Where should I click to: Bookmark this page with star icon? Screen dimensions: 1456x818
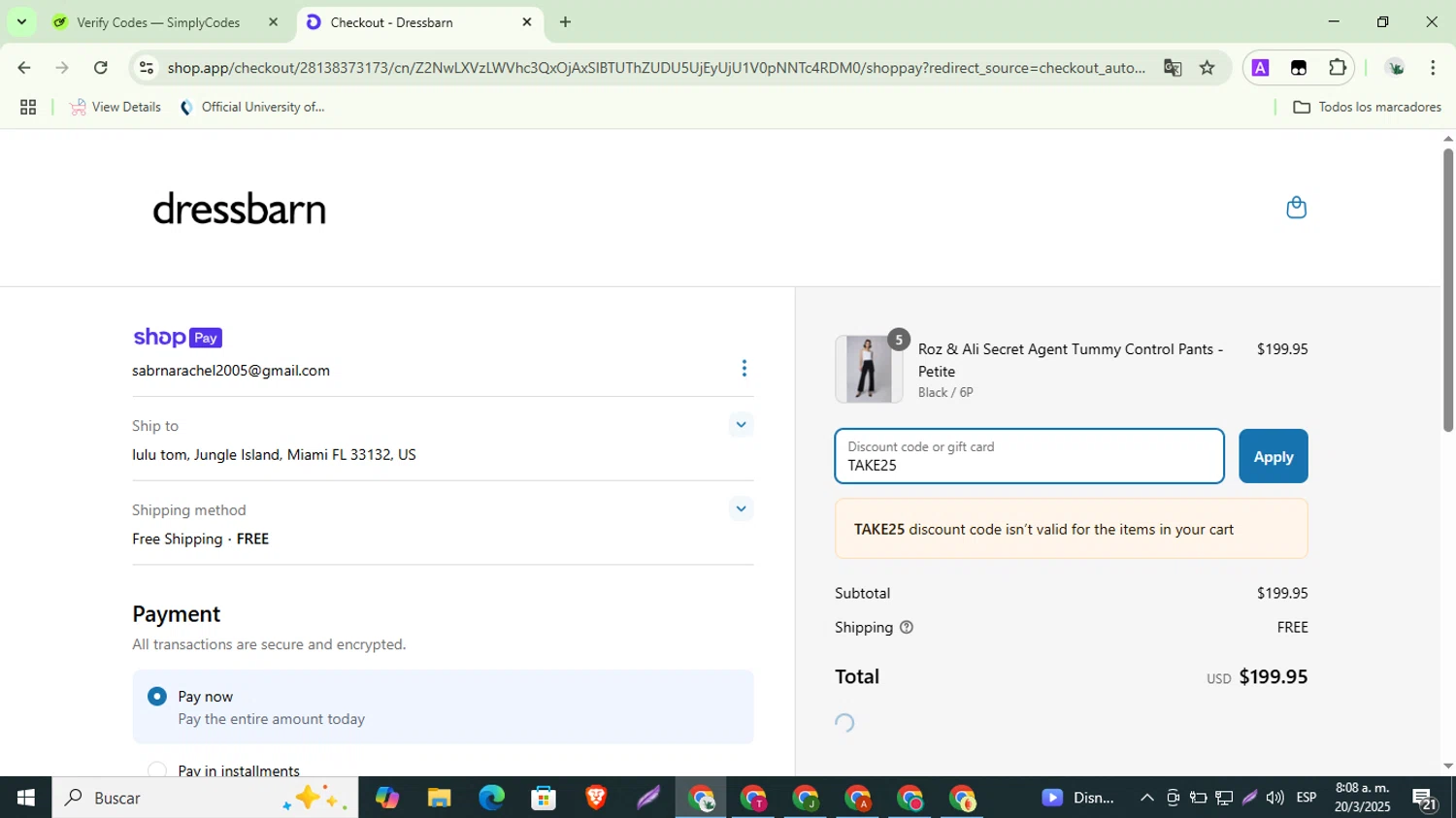click(1207, 68)
